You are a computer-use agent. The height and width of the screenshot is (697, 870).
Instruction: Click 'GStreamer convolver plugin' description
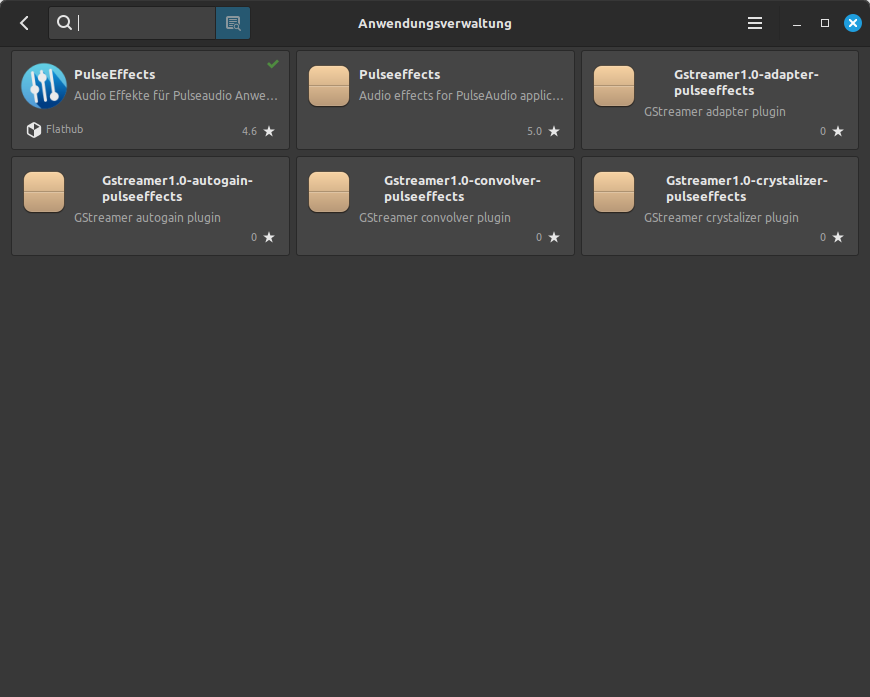pos(434,218)
